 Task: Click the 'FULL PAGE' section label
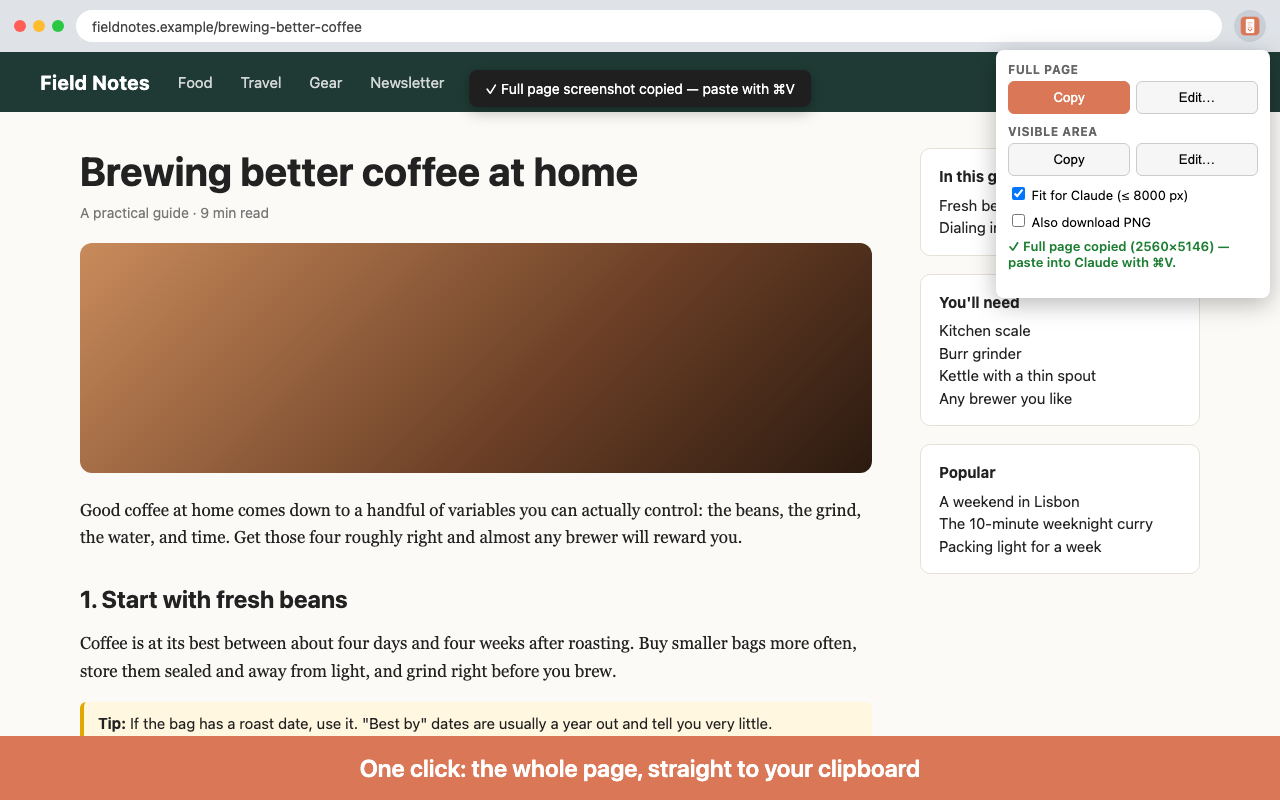(x=1043, y=70)
